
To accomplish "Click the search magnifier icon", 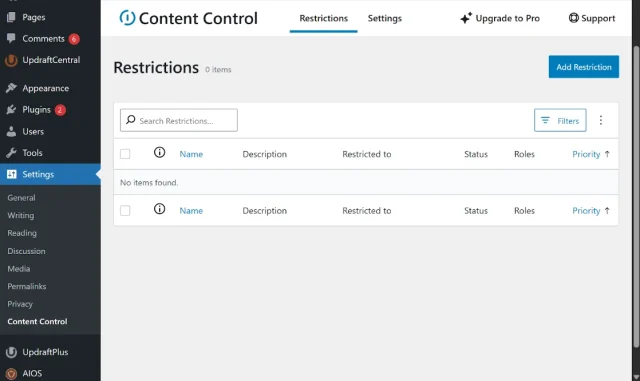I will pyautogui.click(x=131, y=120).
